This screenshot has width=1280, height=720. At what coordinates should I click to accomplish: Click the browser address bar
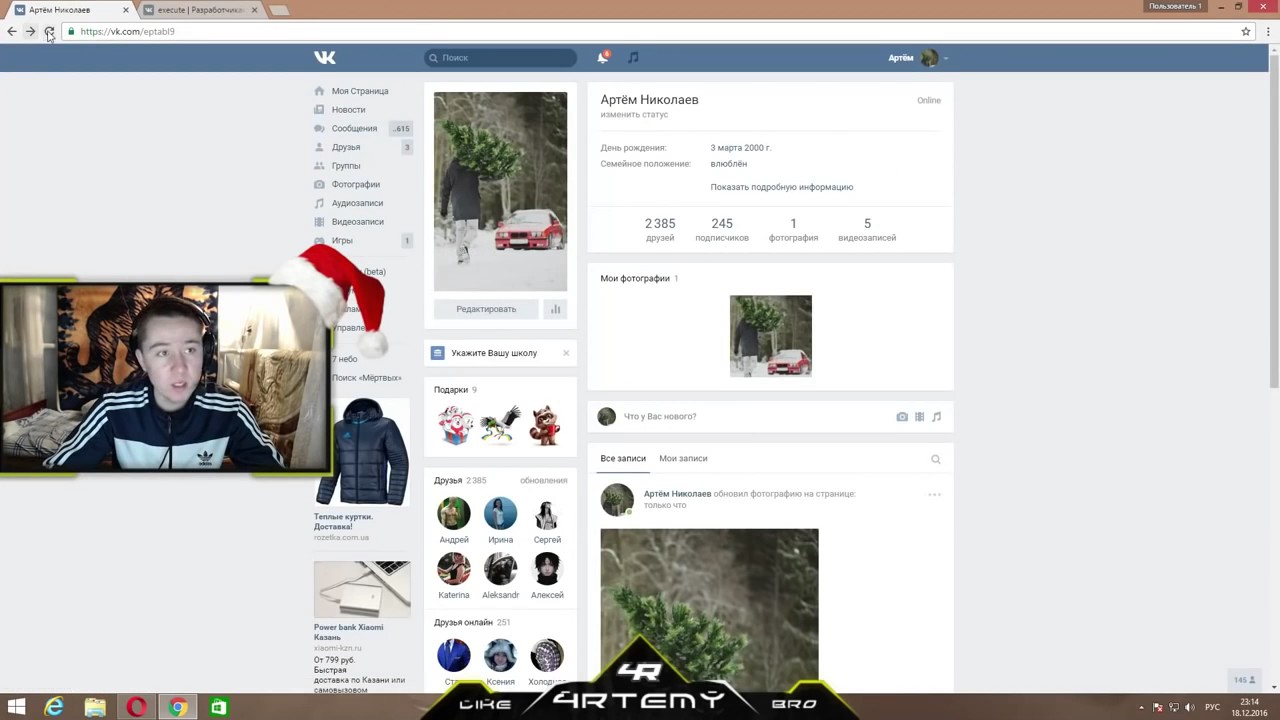[x=650, y=31]
